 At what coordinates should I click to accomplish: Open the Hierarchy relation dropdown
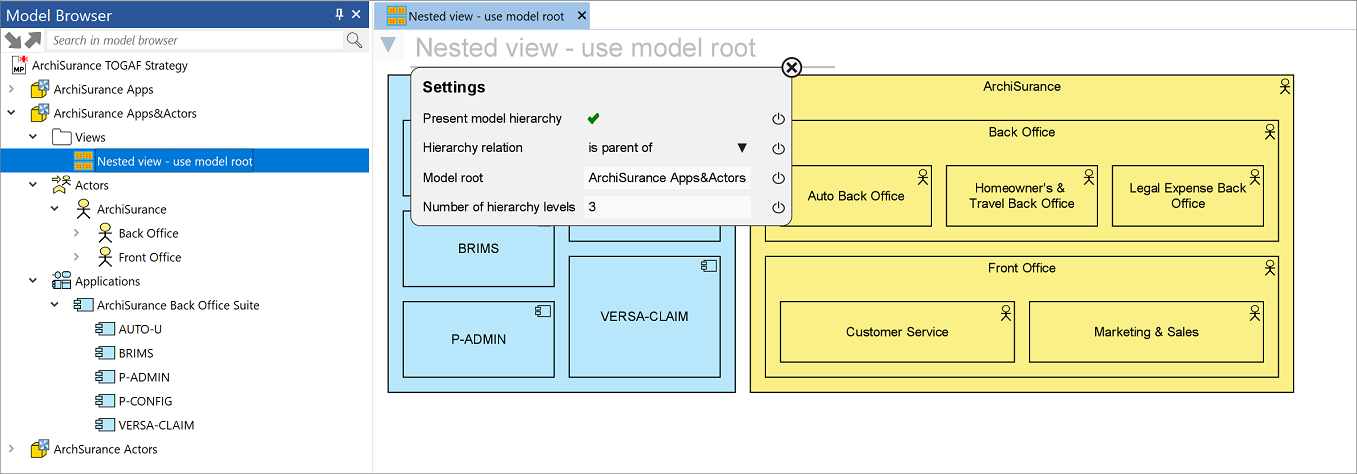pyautogui.click(x=742, y=148)
